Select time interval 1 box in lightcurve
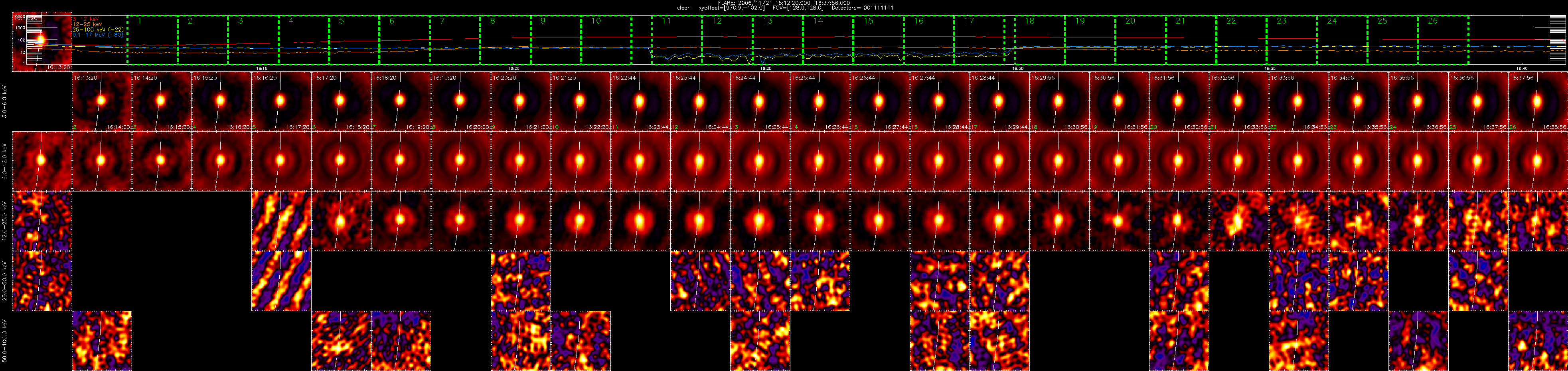The width and height of the screenshot is (1568, 371). coord(152,40)
